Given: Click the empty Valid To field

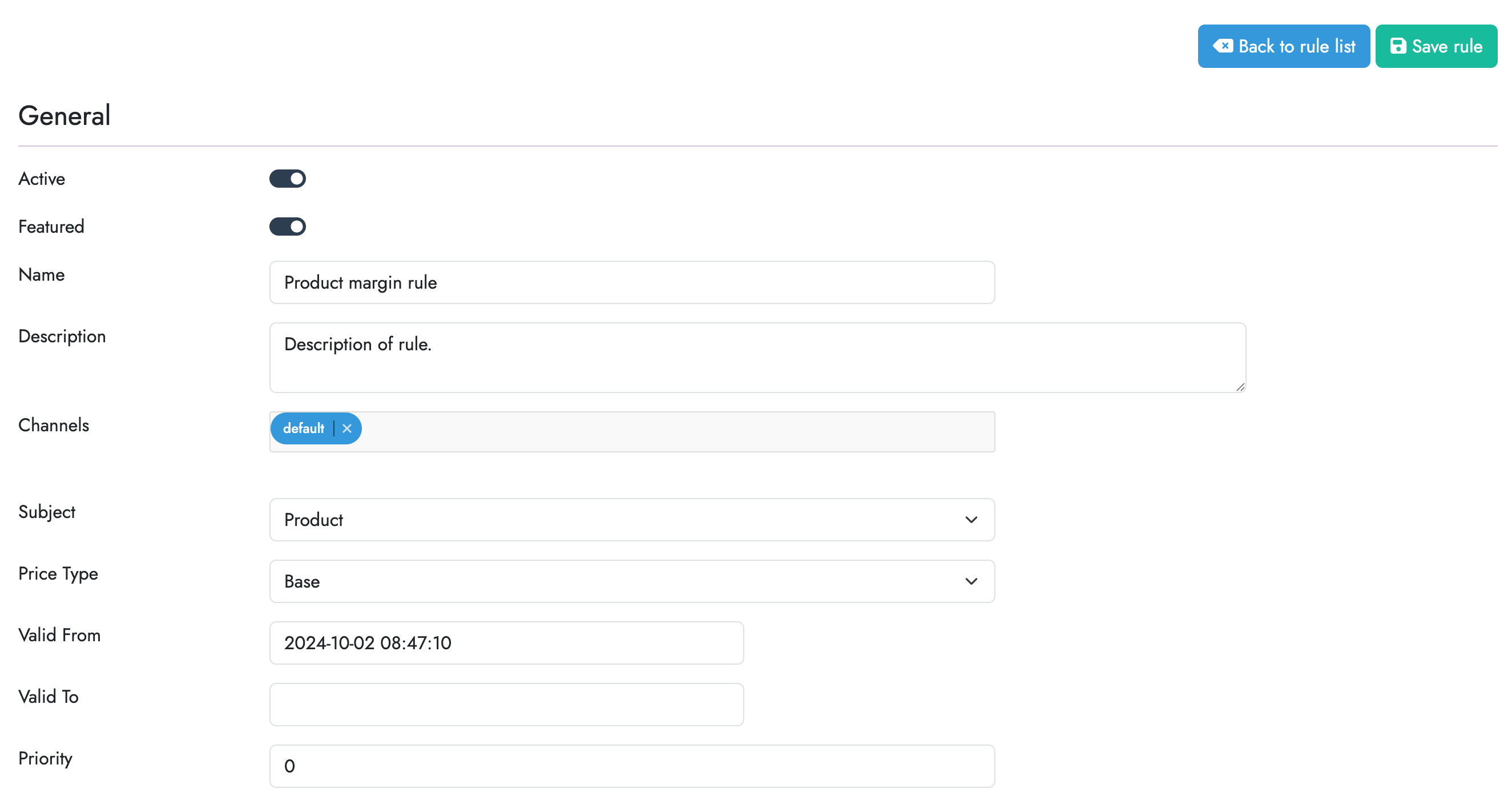Looking at the screenshot, I should click(x=506, y=704).
